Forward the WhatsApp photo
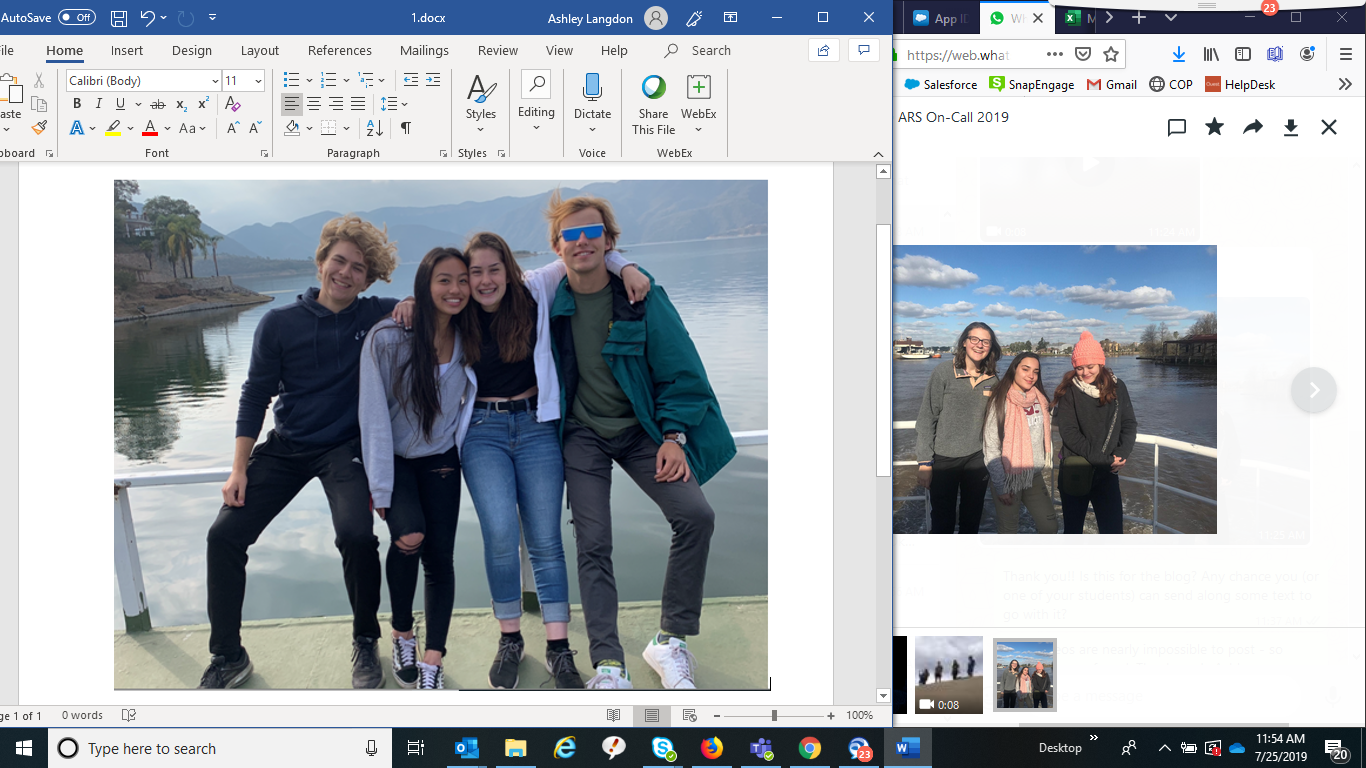 1252,127
